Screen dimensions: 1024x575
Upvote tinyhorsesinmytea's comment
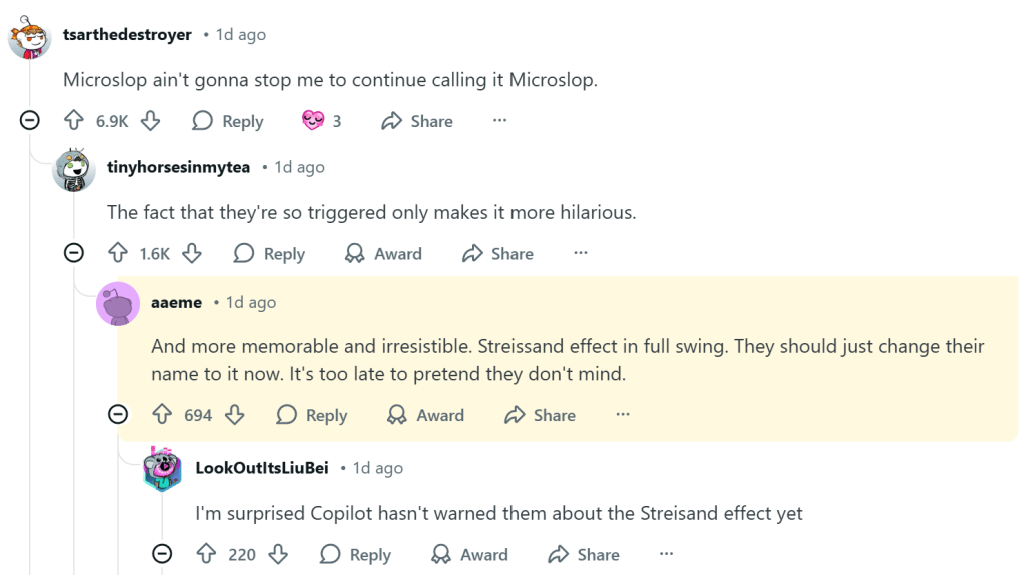pyautogui.click(x=117, y=254)
